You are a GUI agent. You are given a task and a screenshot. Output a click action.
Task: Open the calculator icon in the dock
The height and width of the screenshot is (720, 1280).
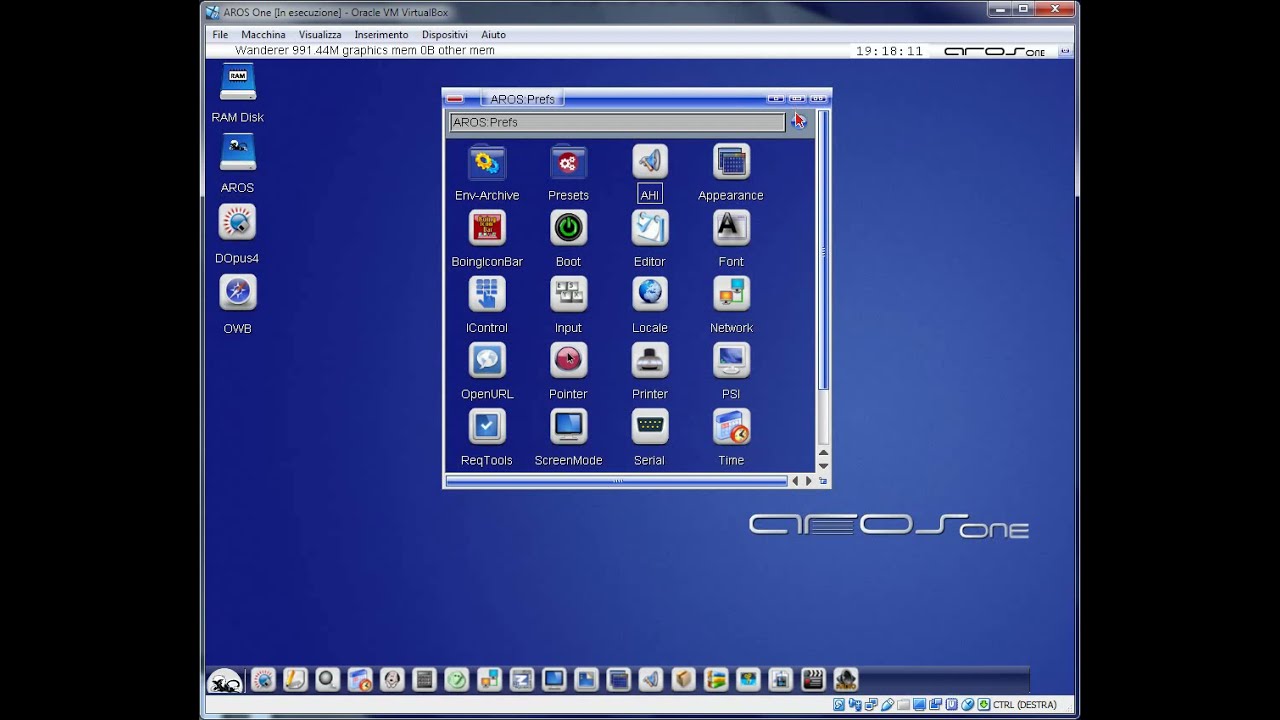(x=424, y=680)
